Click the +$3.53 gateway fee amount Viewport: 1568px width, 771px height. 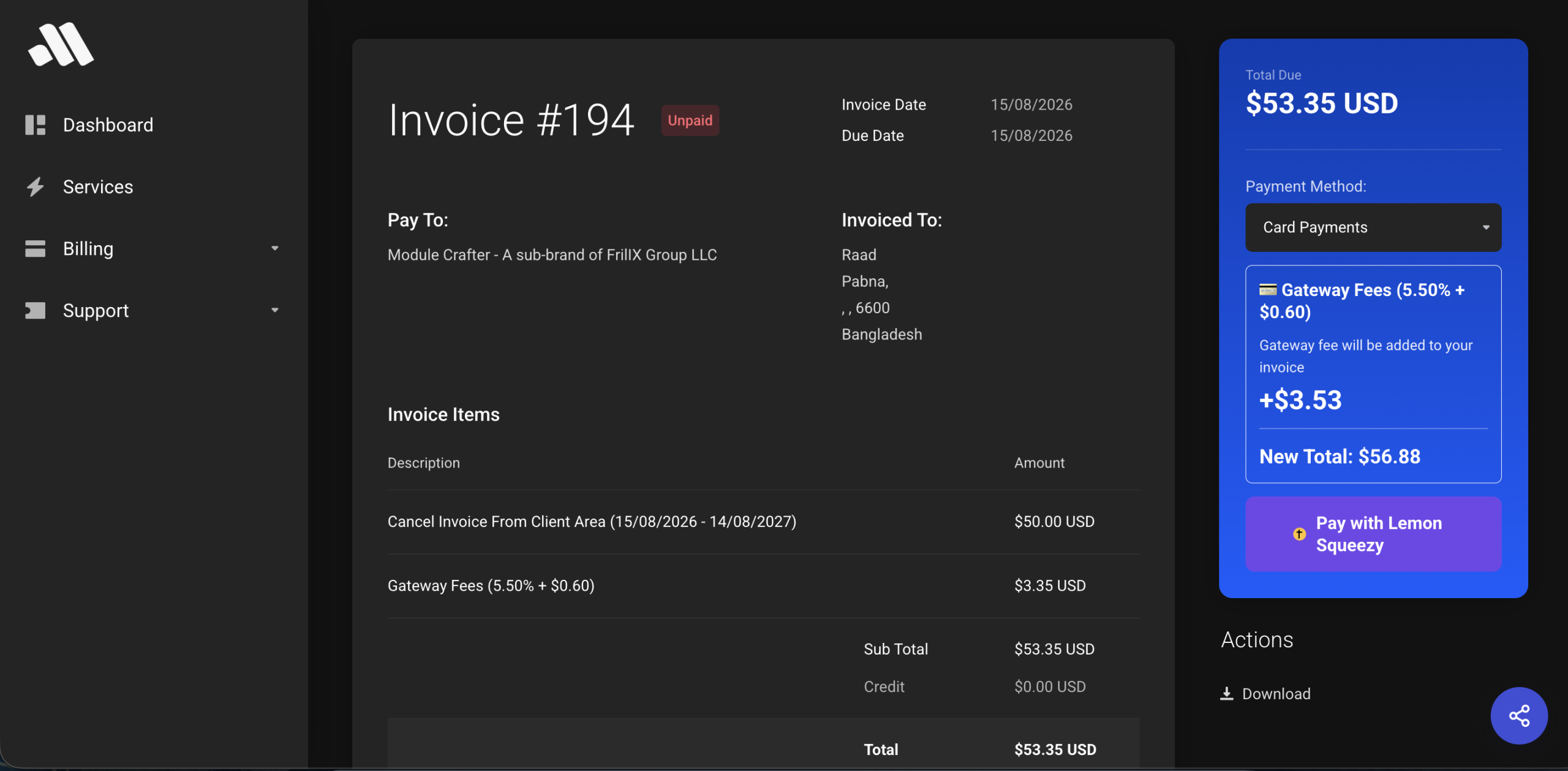pyautogui.click(x=1300, y=400)
